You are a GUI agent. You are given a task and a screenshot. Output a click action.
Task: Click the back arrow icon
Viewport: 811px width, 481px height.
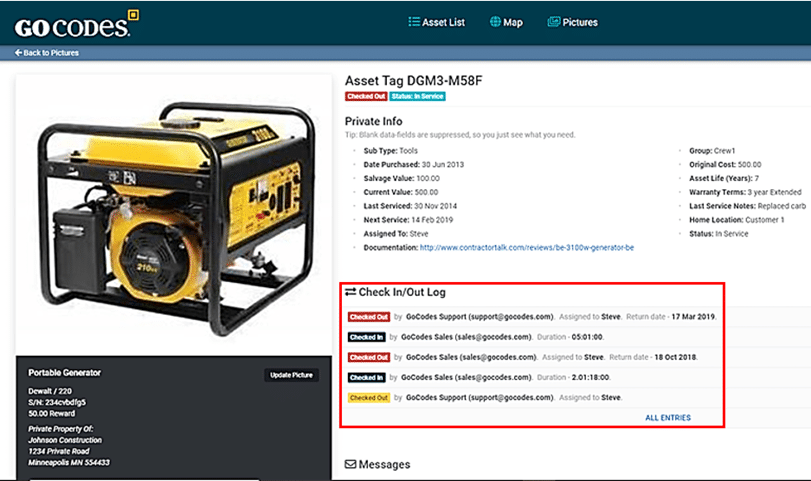[x=19, y=53]
